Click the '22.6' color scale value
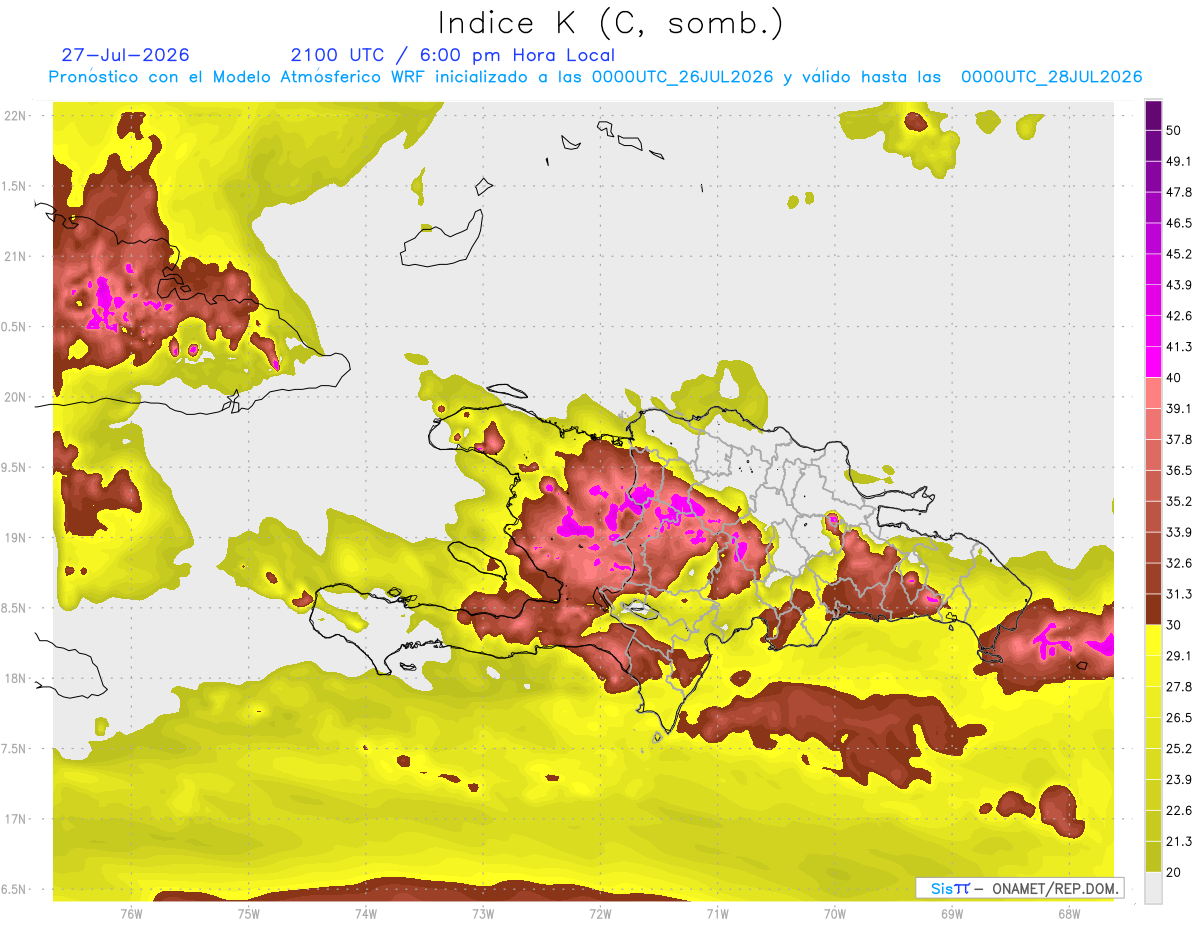Viewport: 1200px width, 927px height. [1179, 811]
